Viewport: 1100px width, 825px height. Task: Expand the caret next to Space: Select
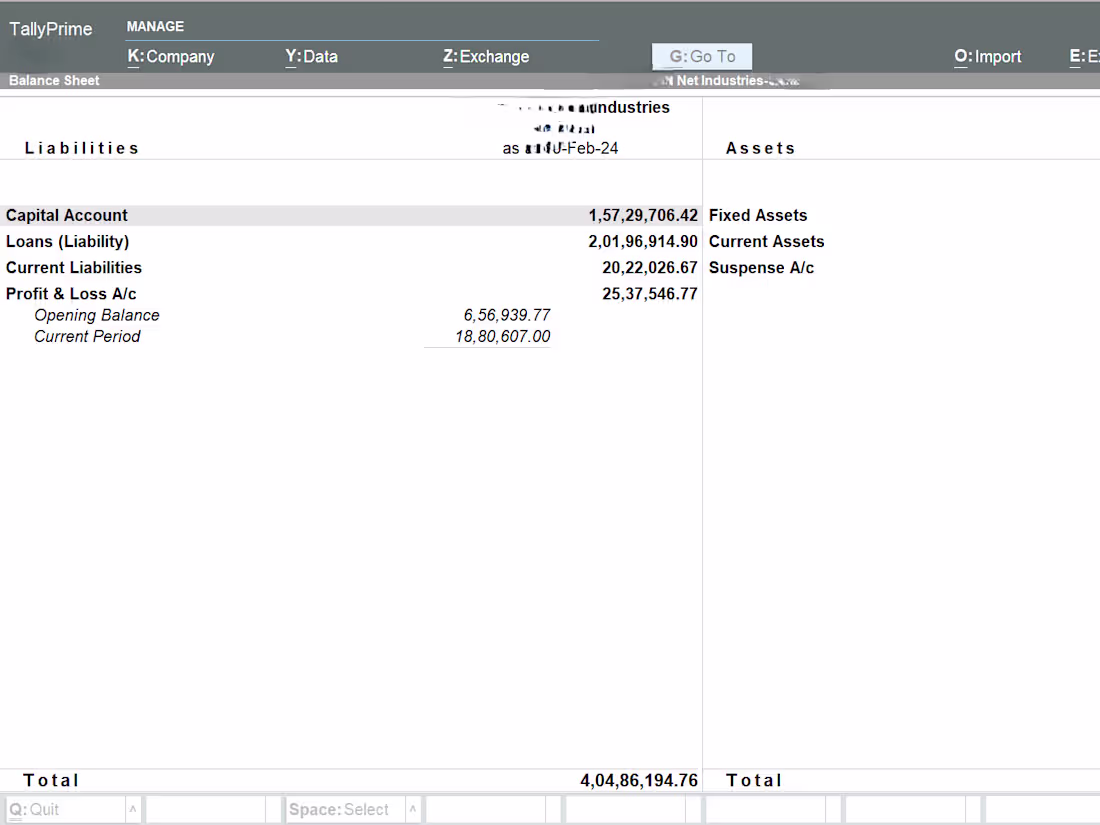click(x=412, y=810)
